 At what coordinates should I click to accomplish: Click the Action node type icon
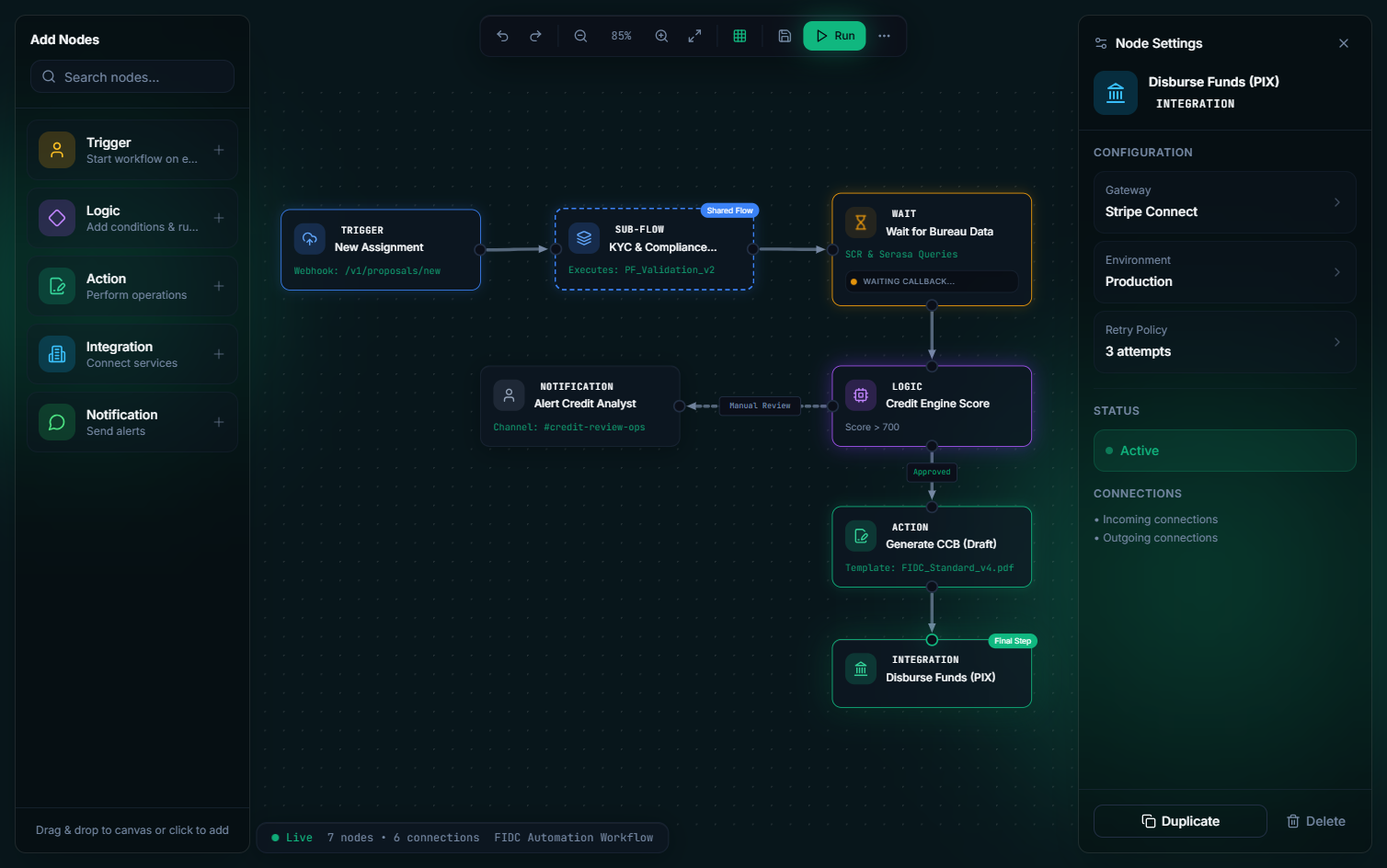click(x=57, y=286)
